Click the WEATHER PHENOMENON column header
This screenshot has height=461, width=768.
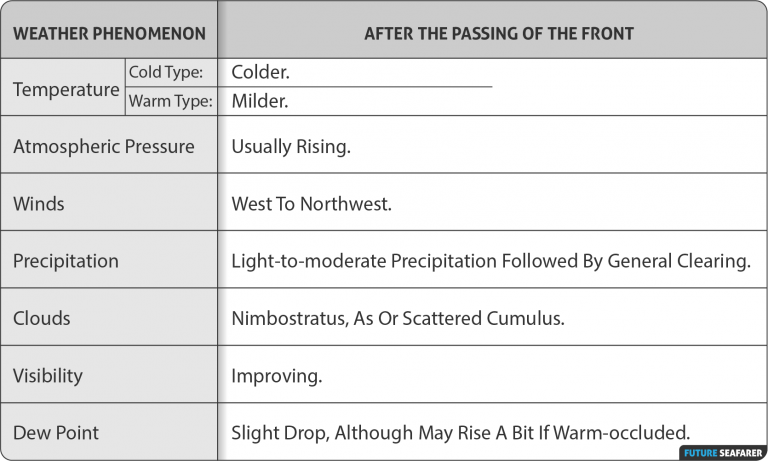[109, 33]
